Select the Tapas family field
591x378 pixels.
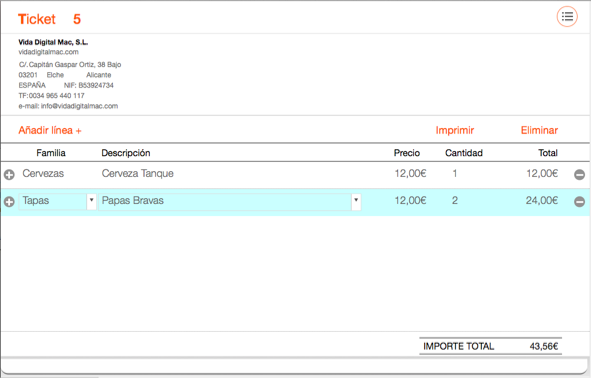[52, 201]
